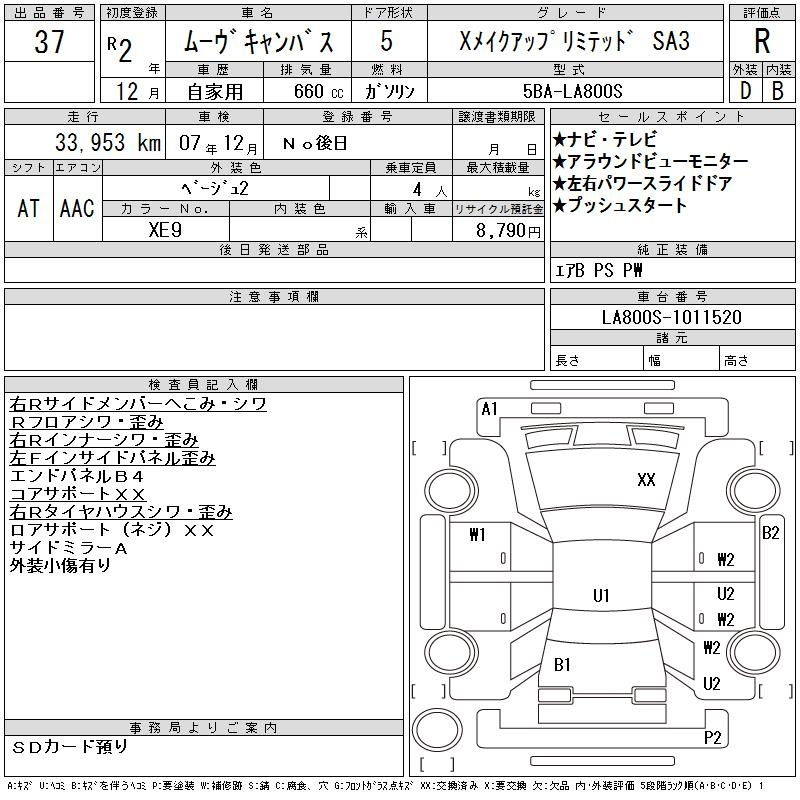Select the vehicle history value 自家用
The image size is (800, 800).
coord(215,92)
